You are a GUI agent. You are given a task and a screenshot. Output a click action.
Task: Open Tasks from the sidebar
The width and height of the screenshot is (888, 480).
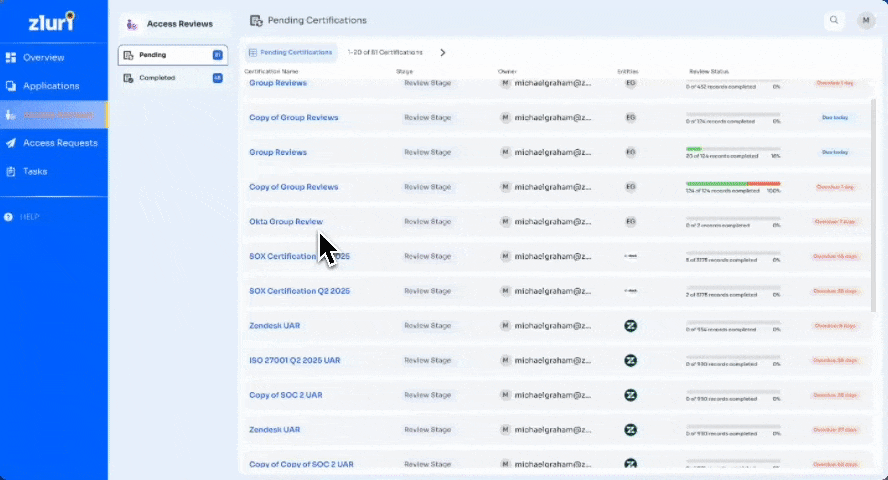pyautogui.click(x=35, y=172)
